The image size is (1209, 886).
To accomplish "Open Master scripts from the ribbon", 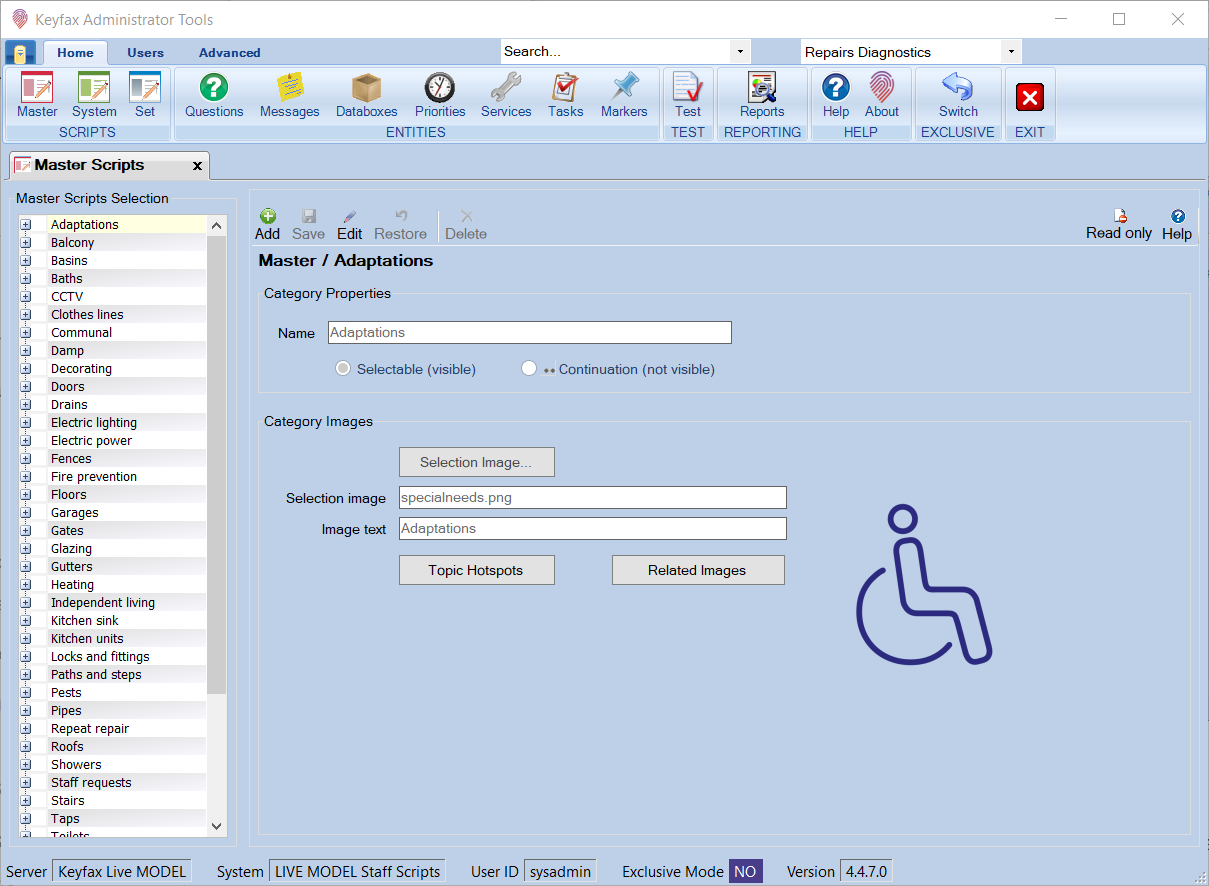I will (x=37, y=95).
